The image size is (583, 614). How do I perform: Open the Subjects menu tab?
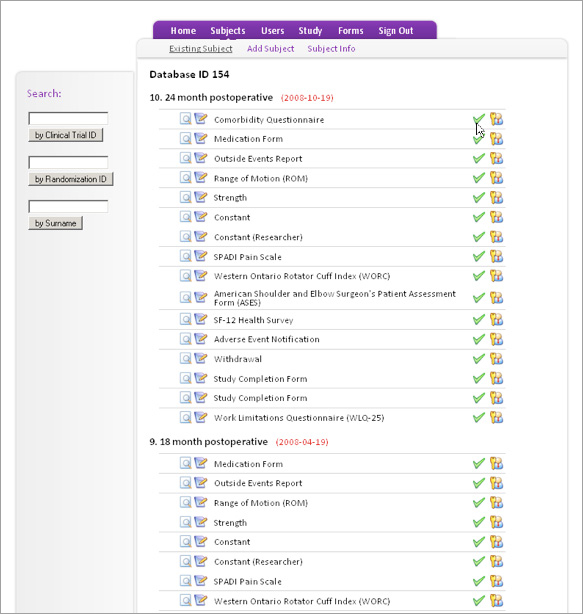227,31
